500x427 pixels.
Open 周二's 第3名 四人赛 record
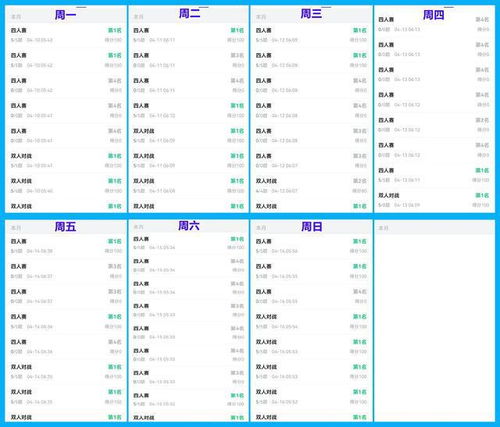[189, 60]
